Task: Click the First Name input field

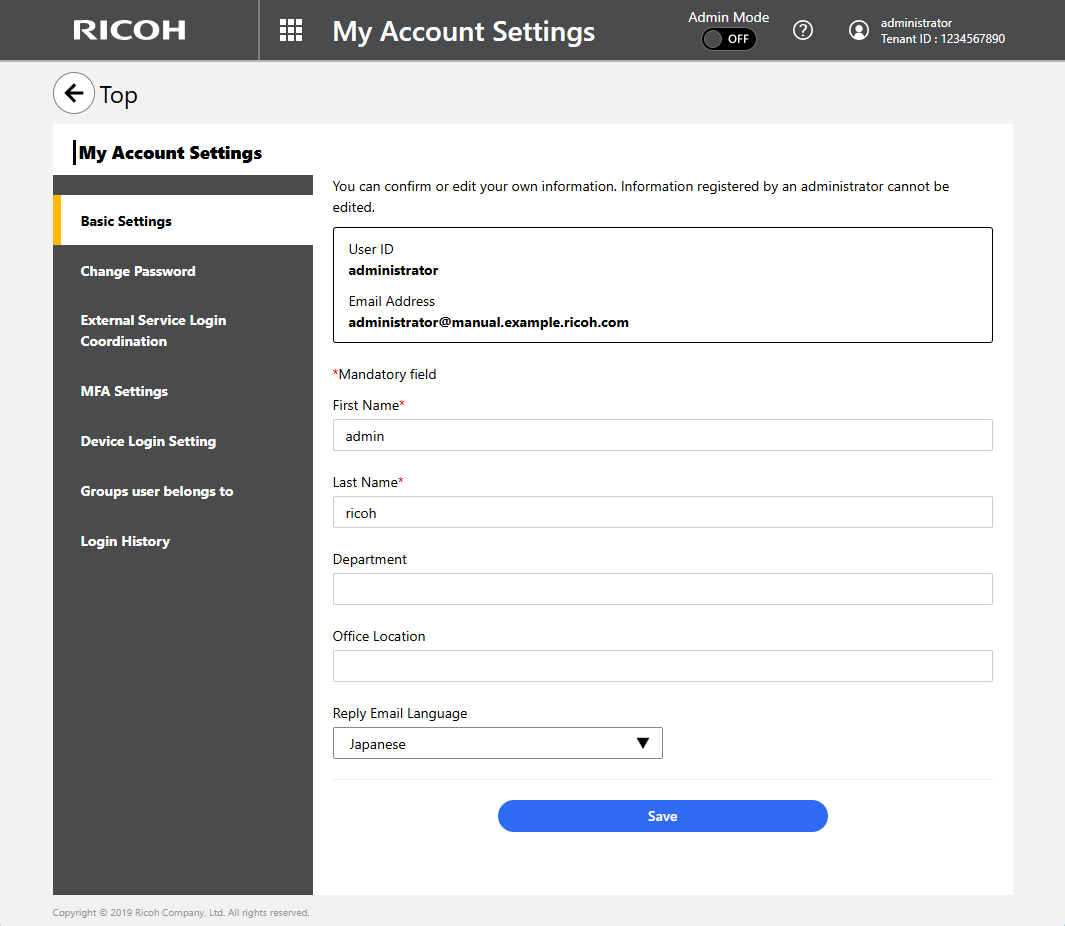Action: 662,435
